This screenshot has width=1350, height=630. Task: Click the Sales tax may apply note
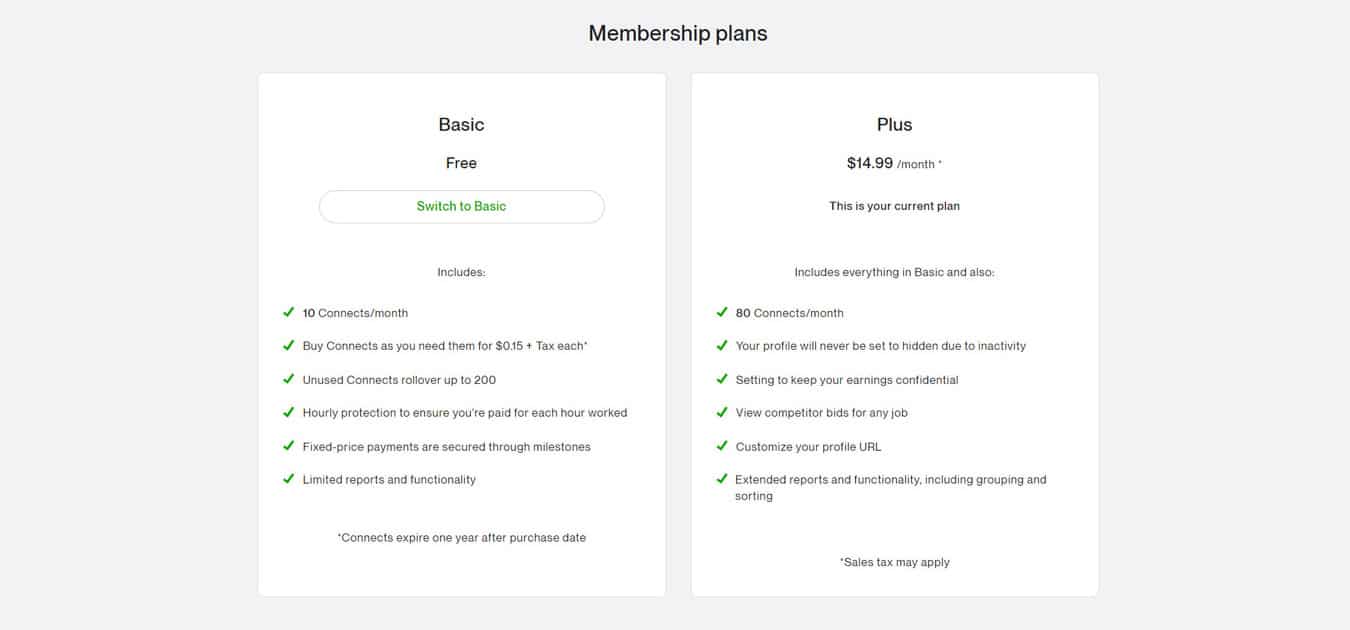tap(894, 562)
